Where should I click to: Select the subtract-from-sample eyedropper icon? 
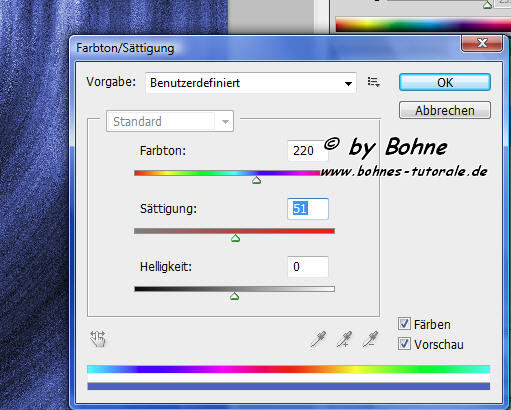pyautogui.click(x=370, y=339)
